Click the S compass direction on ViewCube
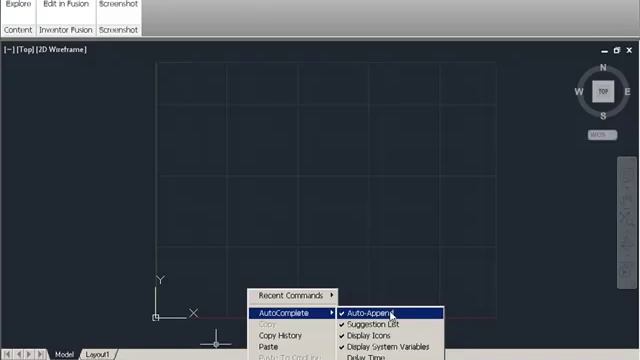Viewport: 640px width, 360px height. [x=603, y=116]
